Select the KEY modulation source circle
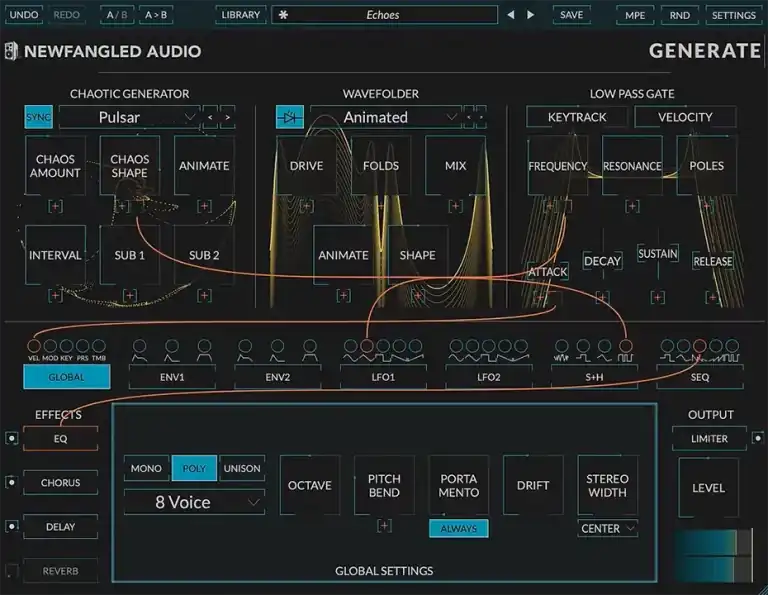This screenshot has width=768, height=595. click(66, 346)
